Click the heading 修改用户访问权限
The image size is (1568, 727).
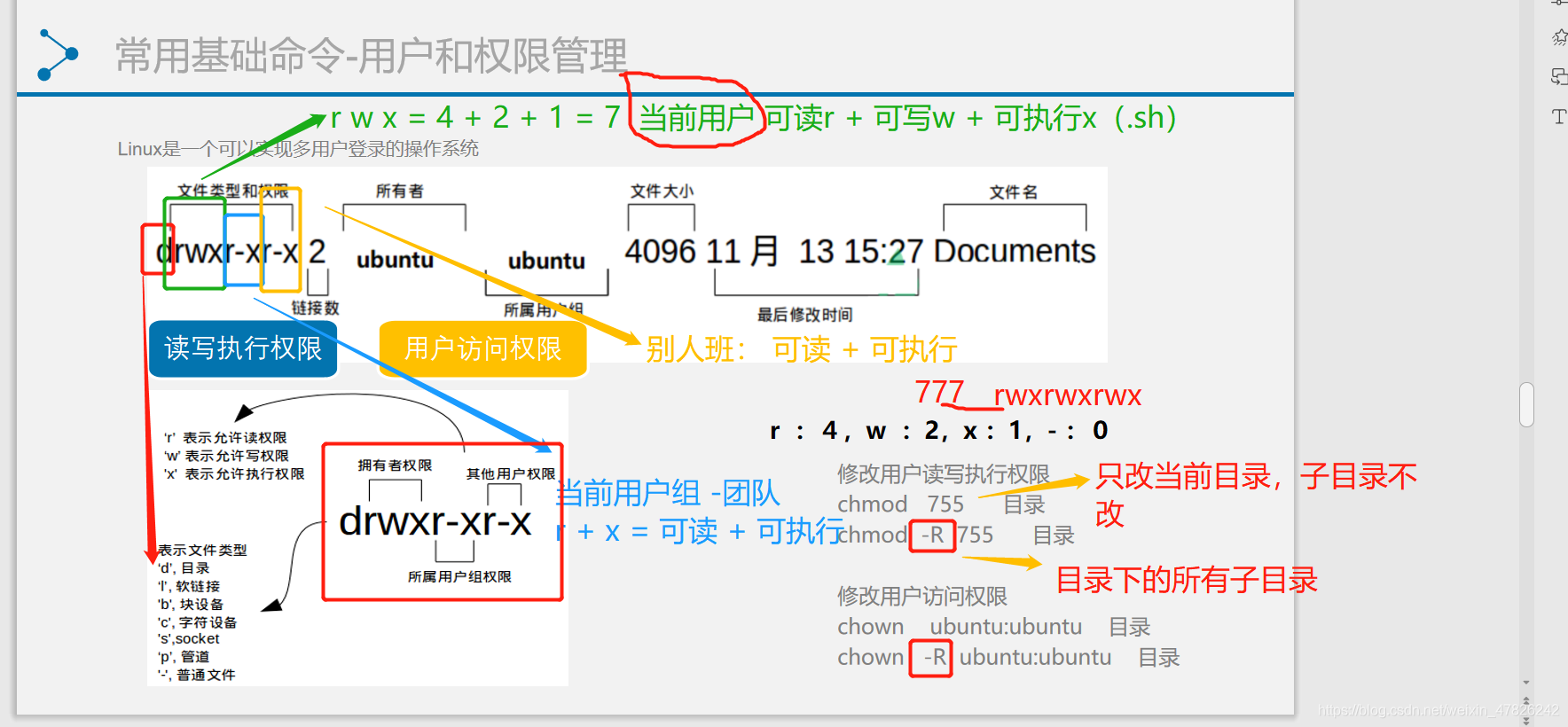[x=922, y=597]
